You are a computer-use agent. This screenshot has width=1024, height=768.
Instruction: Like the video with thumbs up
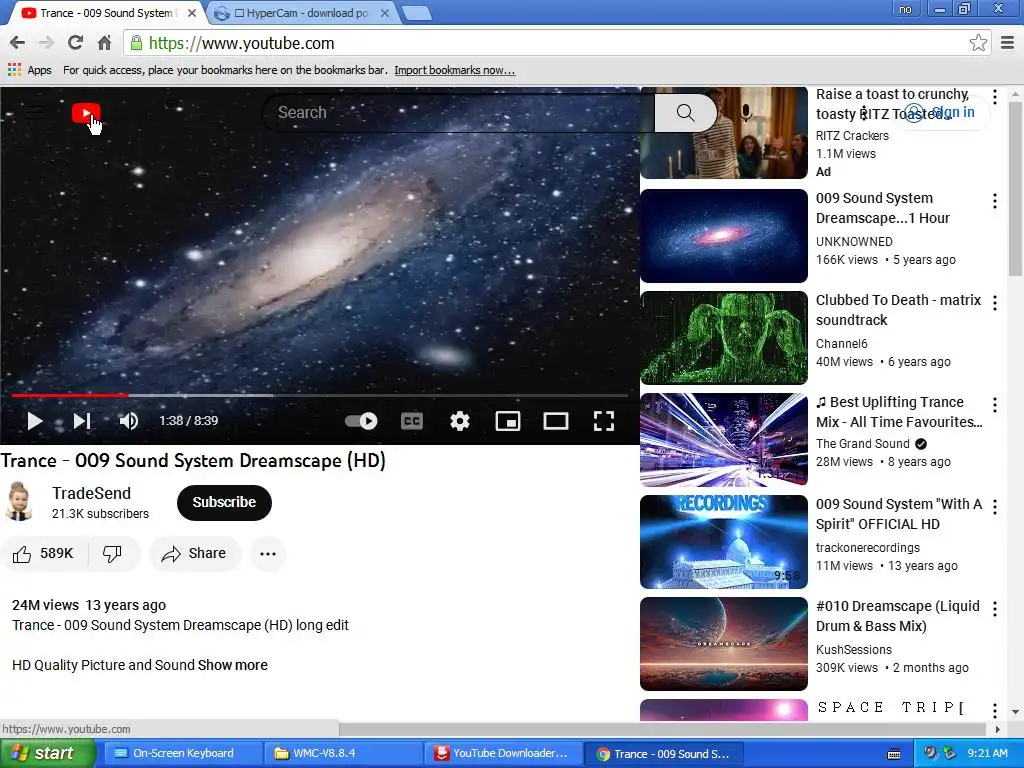pyautogui.click(x=44, y=554)
